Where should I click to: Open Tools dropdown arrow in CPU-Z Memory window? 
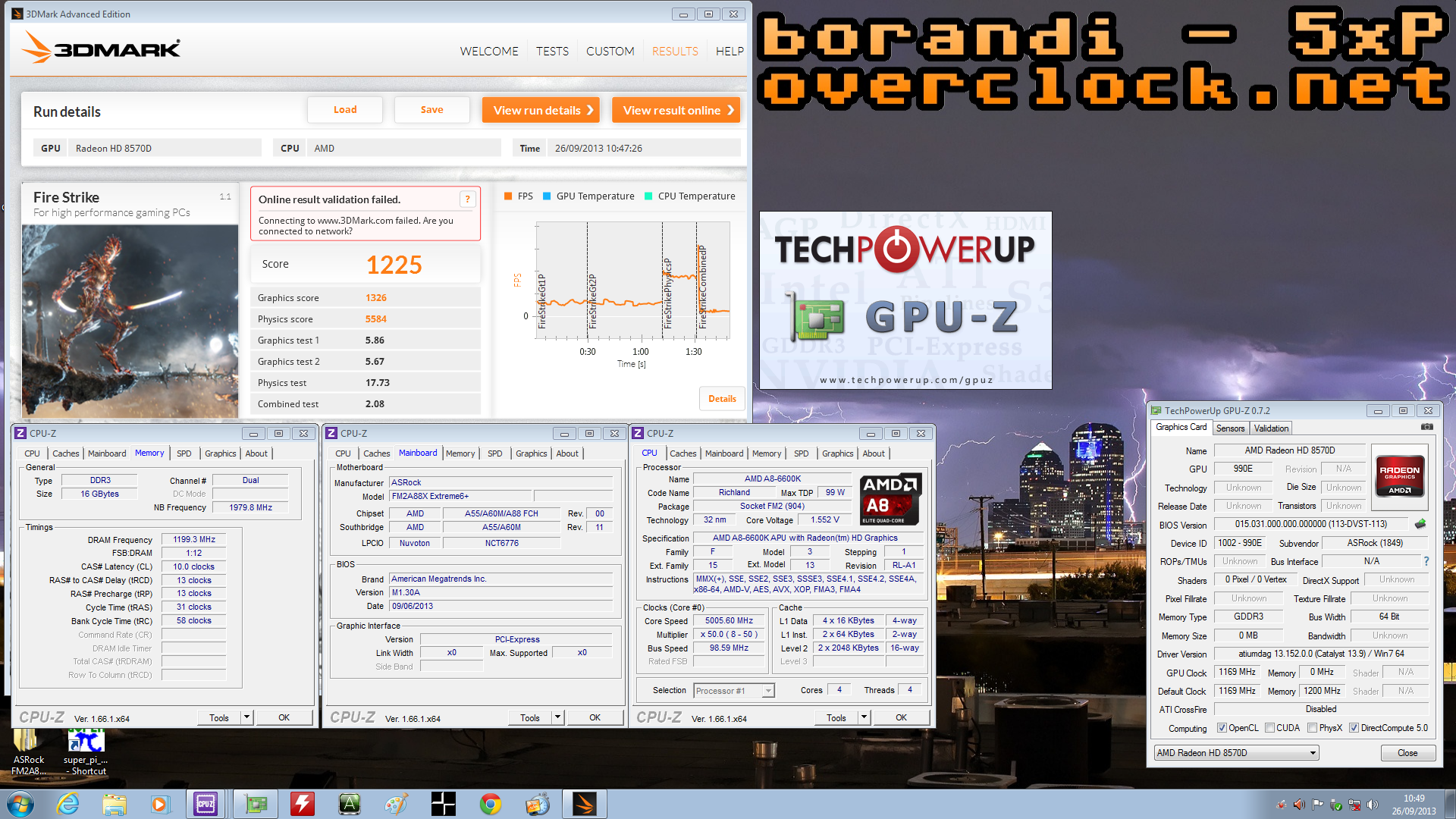point(246,717)
